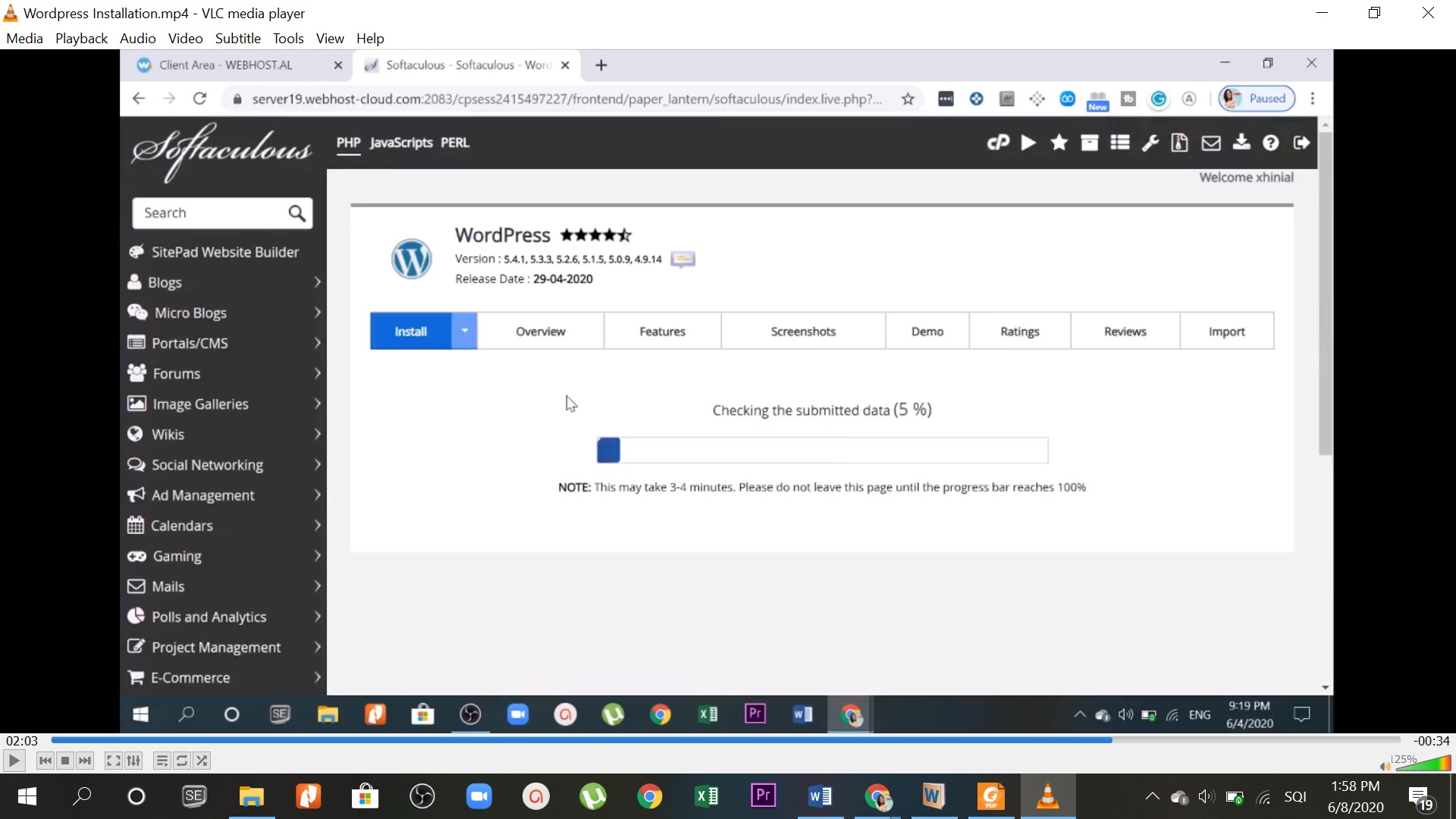This screenshot has height=819, width=1456.
Task: Click the blue Install button
Action: pyautogui.click(x=410, y=331)
